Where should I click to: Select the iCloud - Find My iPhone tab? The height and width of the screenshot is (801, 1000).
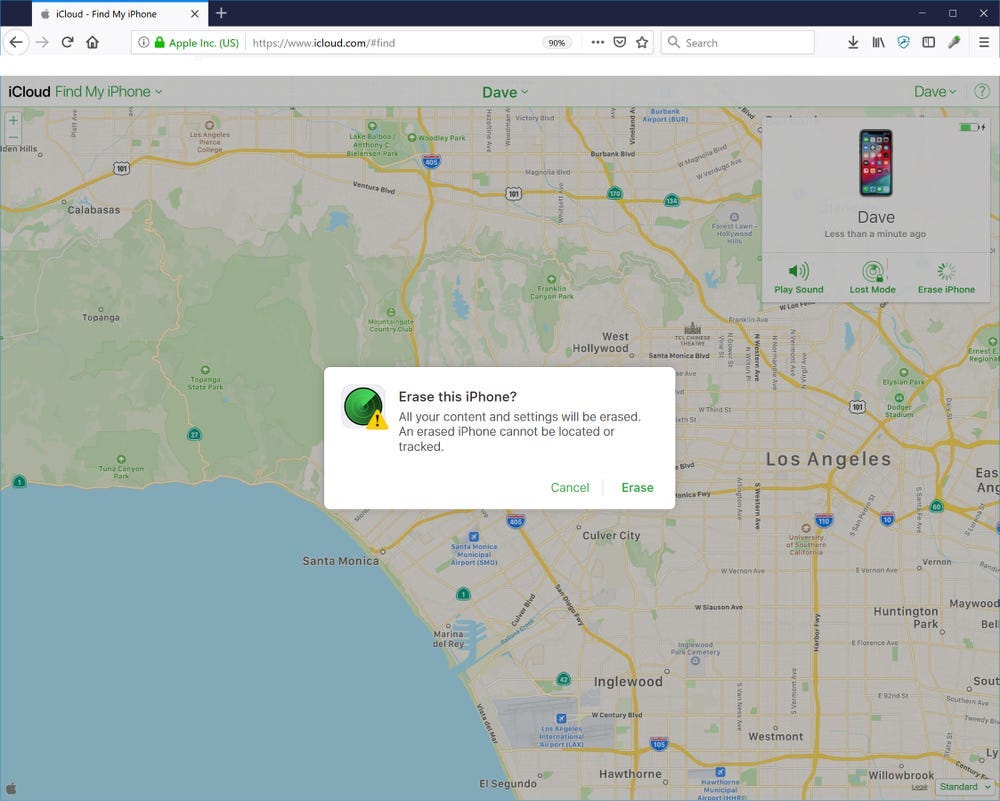(120, 13)
